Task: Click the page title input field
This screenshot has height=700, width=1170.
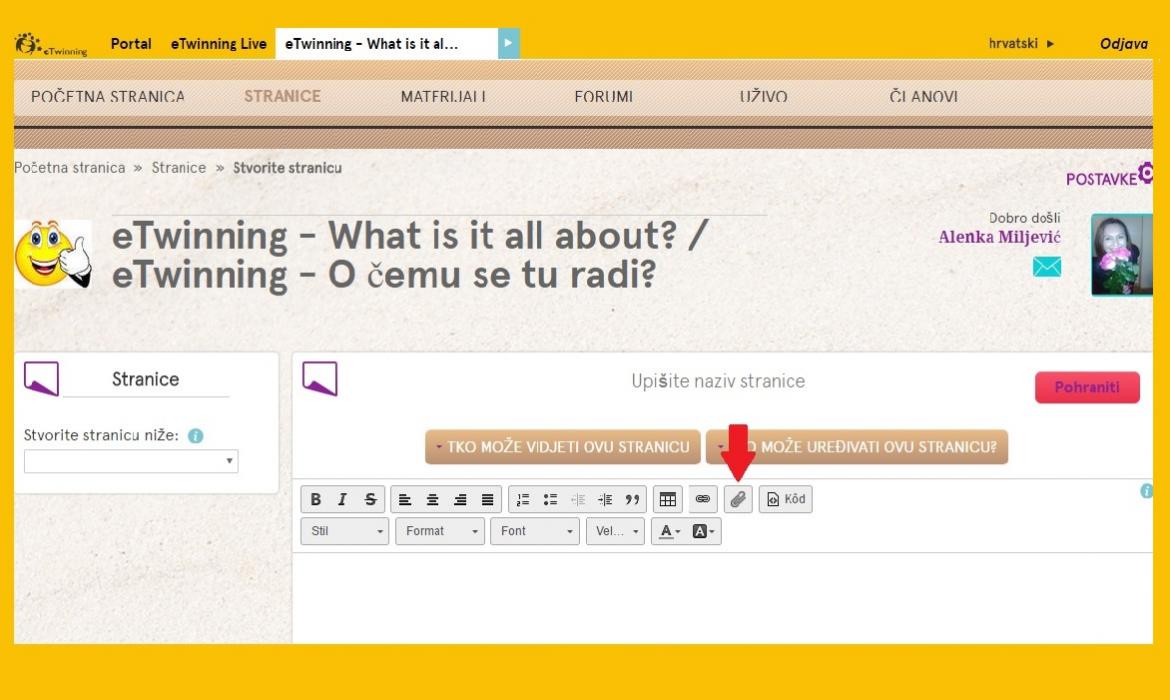Action: tap(717, 381)
